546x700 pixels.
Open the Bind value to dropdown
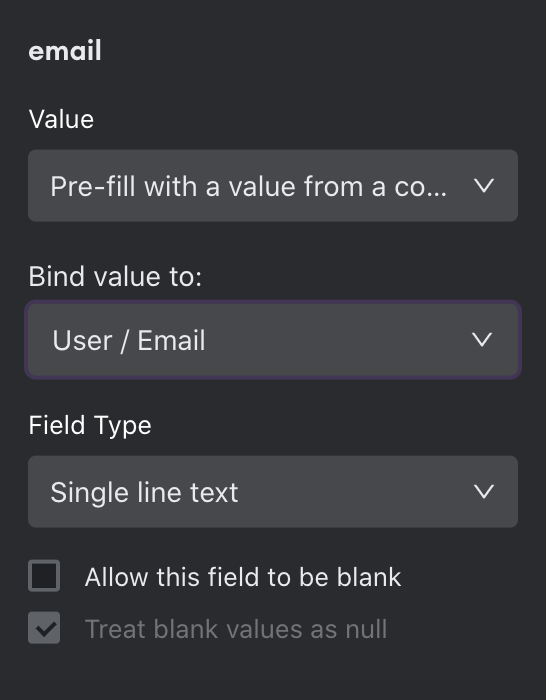[273, 340]
